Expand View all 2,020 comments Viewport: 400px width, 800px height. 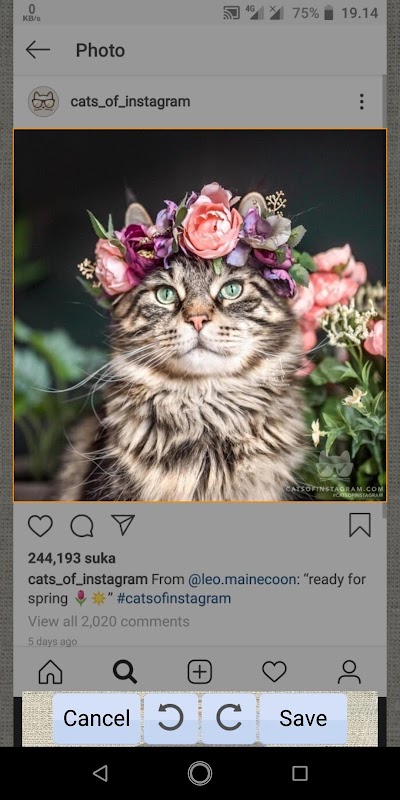[x=109, y=621]
